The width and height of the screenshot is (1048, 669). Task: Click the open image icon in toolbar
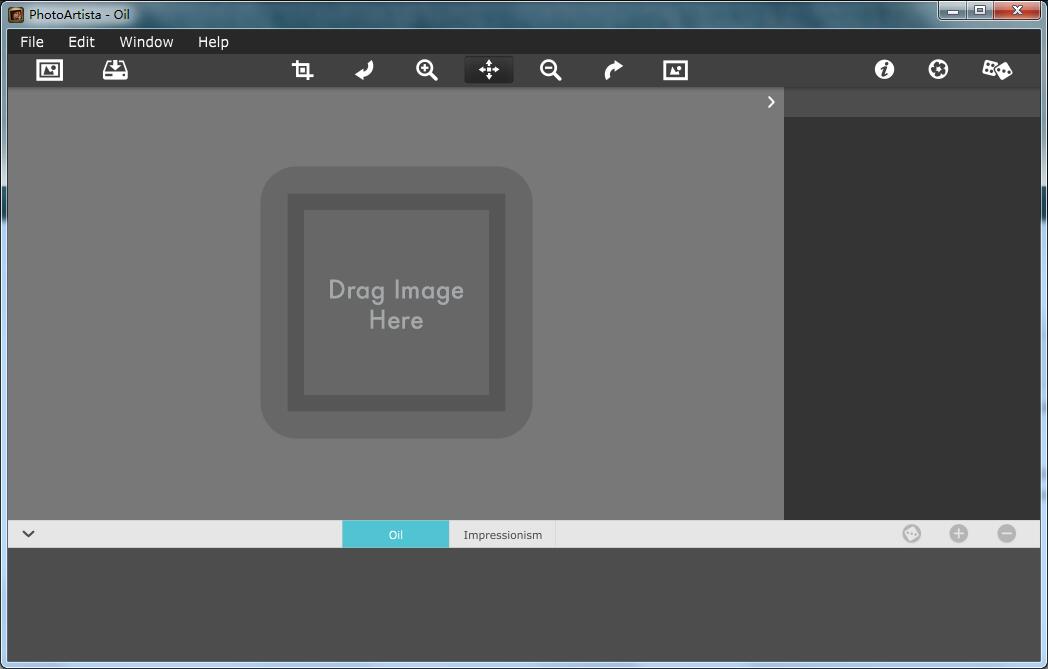tap(49, 70)
